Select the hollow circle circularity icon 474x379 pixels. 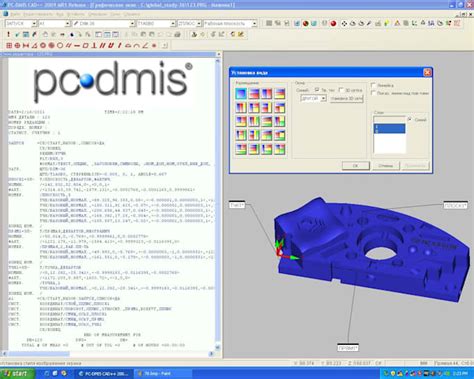coord(60,45)
